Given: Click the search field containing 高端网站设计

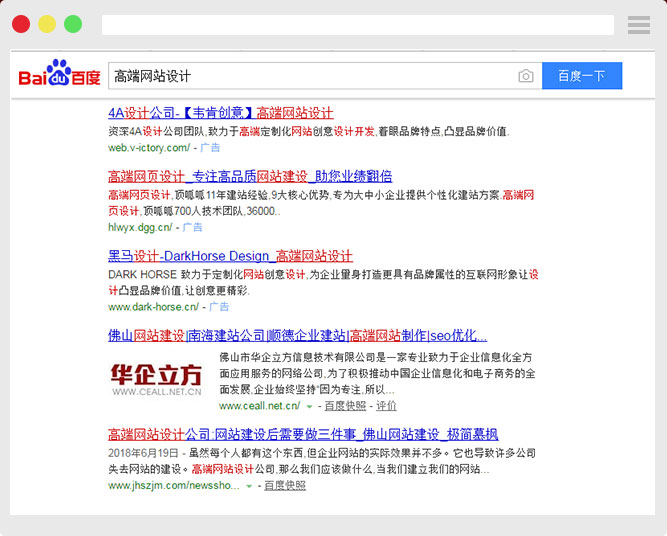Looking at the screenshot, I should coord(310,77).
